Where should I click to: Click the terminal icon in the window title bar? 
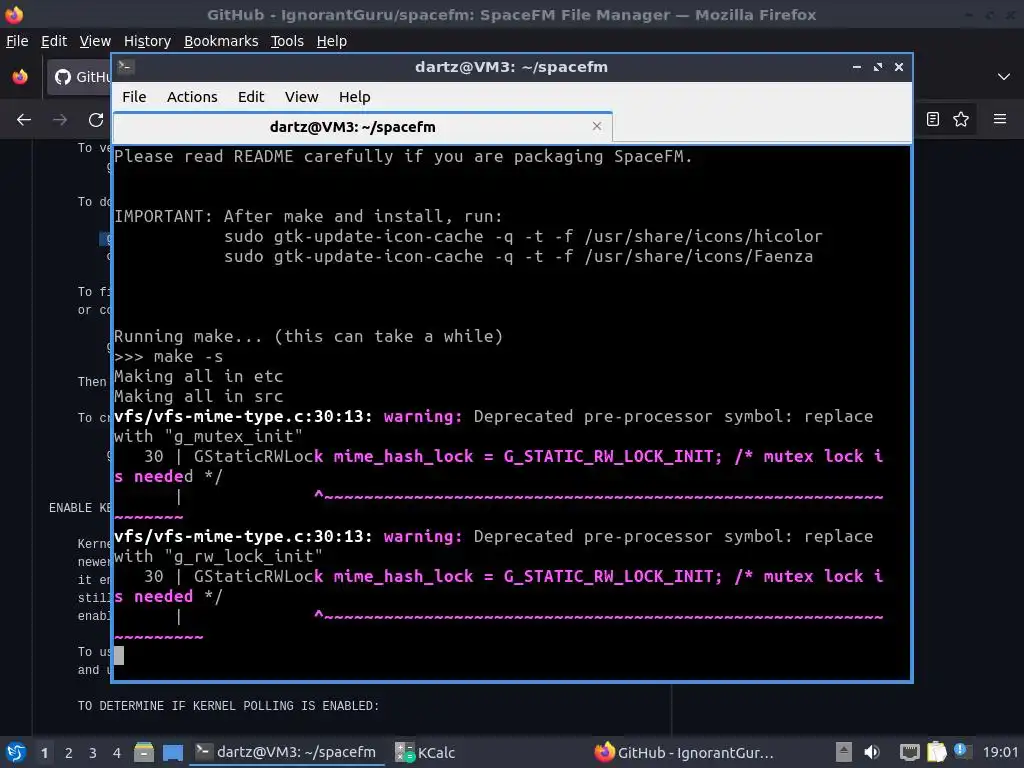(126, 67)
